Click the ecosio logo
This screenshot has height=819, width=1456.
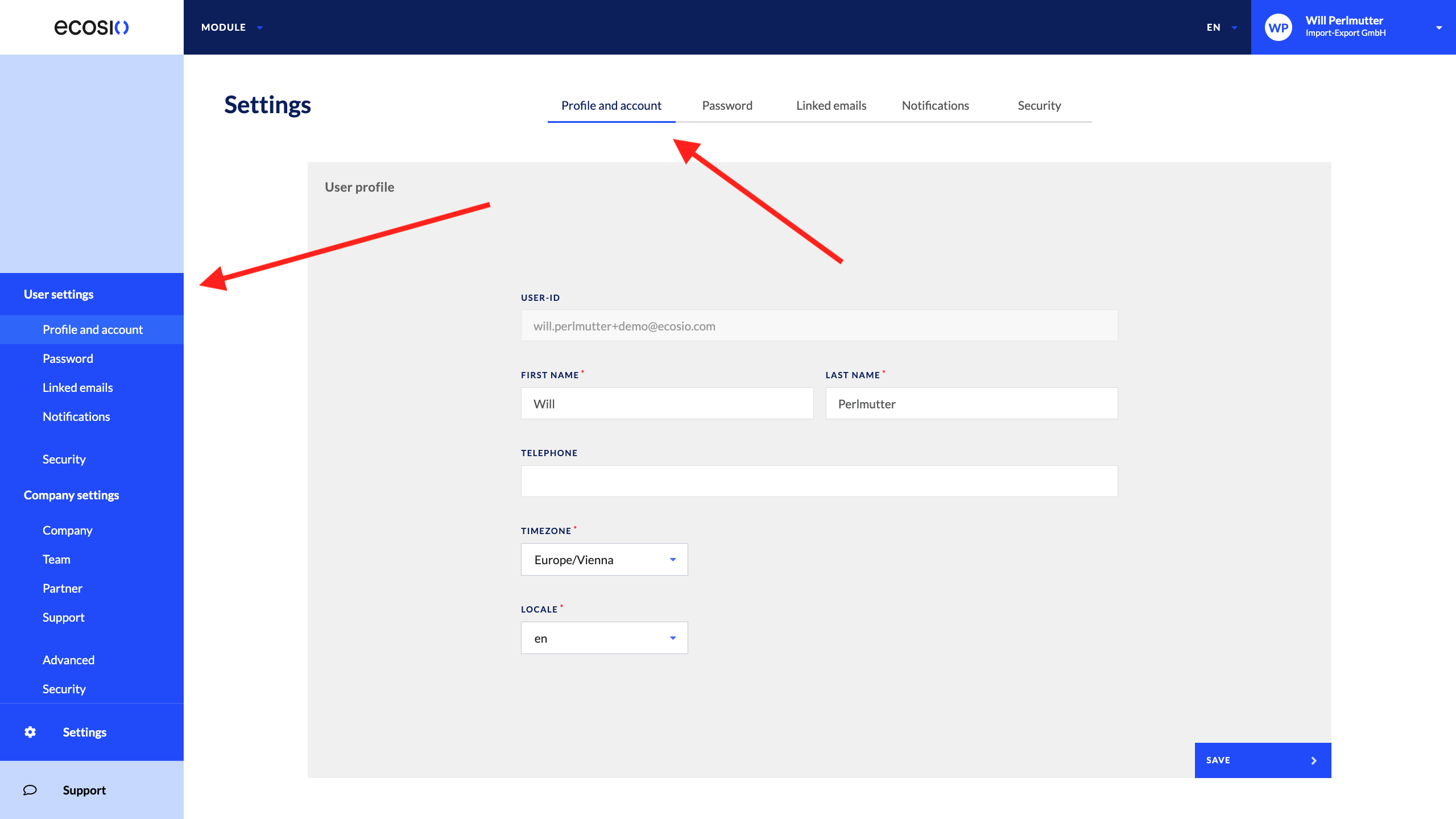coord(92,27)
